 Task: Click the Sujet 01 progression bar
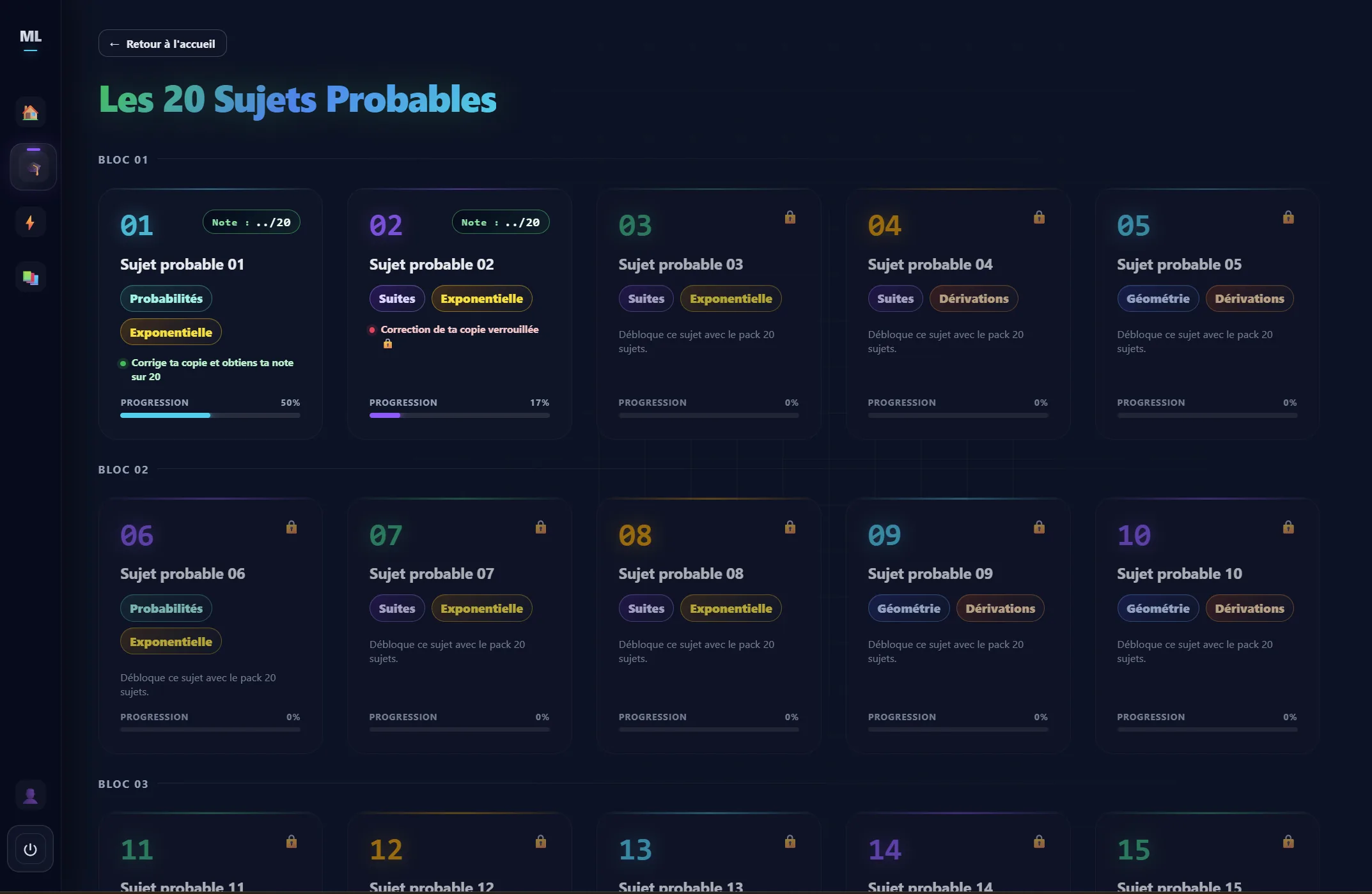point(210,415)
